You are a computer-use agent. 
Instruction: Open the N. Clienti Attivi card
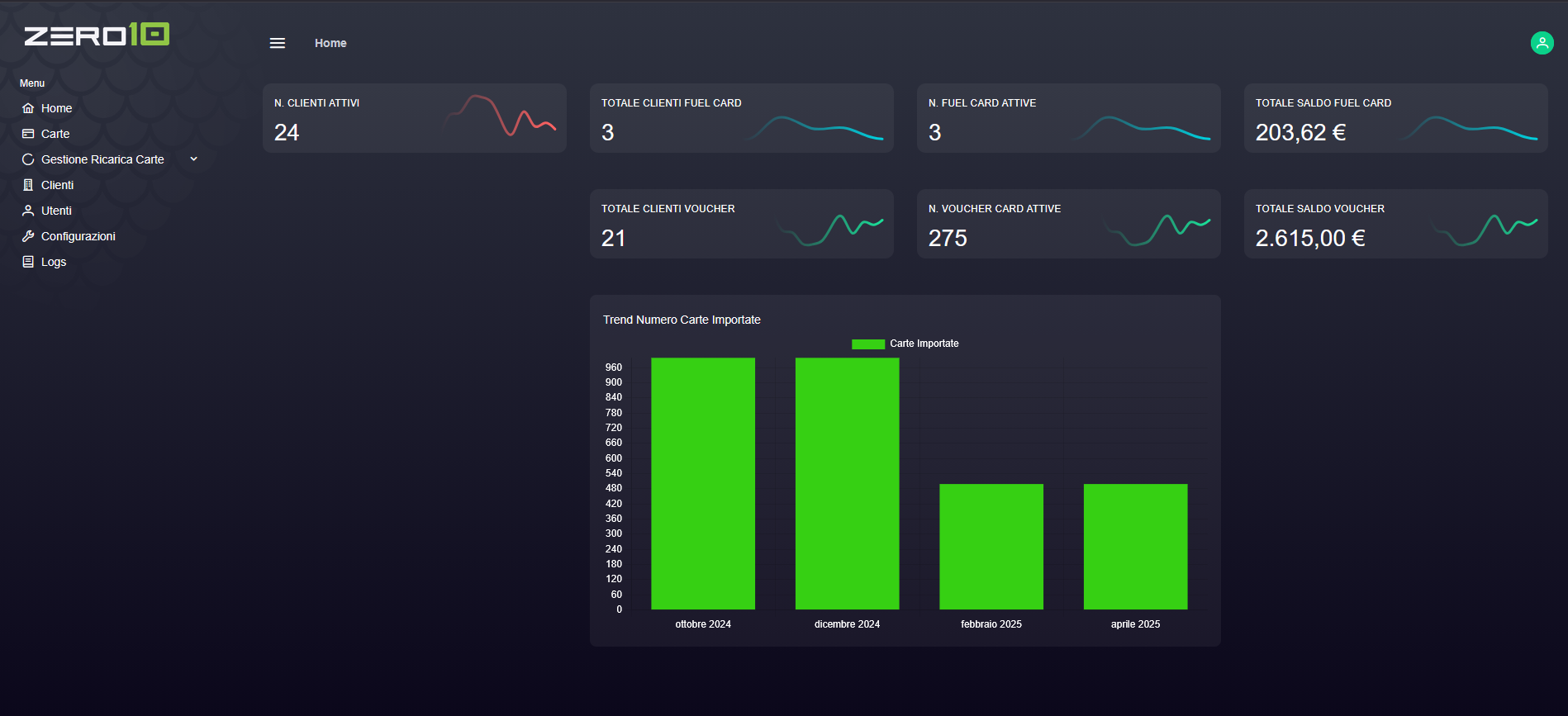click(x=415, y=118)
